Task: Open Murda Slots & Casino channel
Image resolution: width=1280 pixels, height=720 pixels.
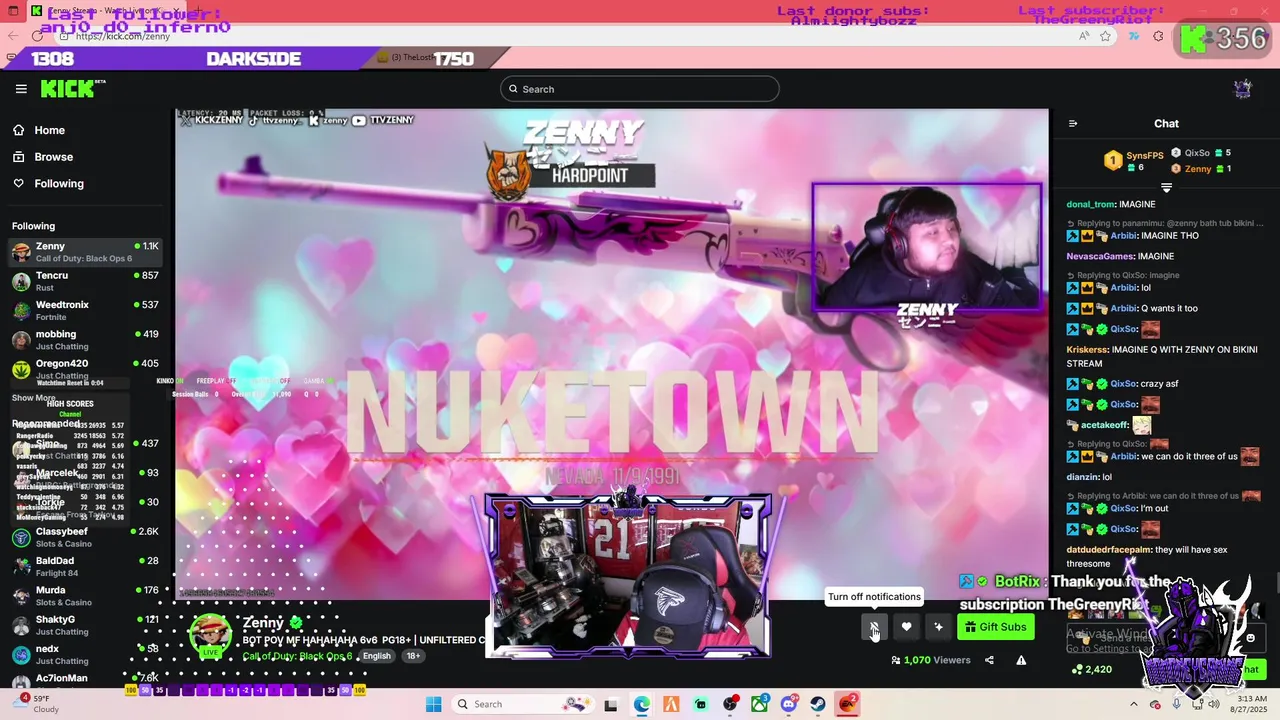Action: pos(85,596)
